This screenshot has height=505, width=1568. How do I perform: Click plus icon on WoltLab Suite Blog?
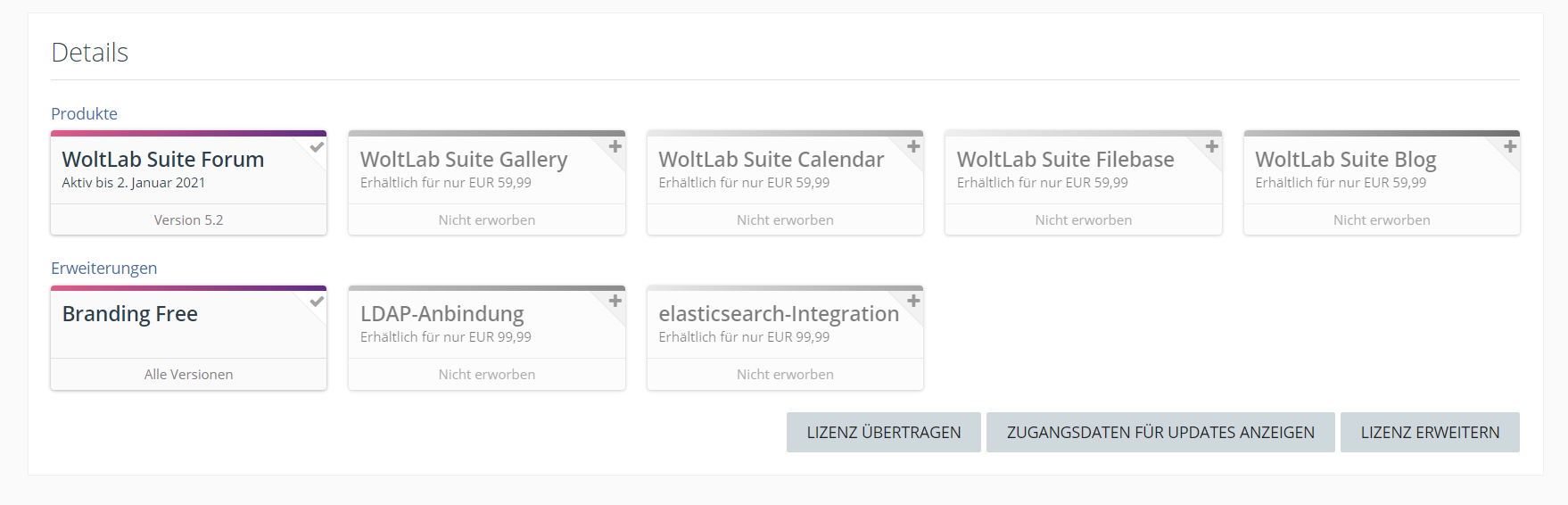[x=1510, y=146]
